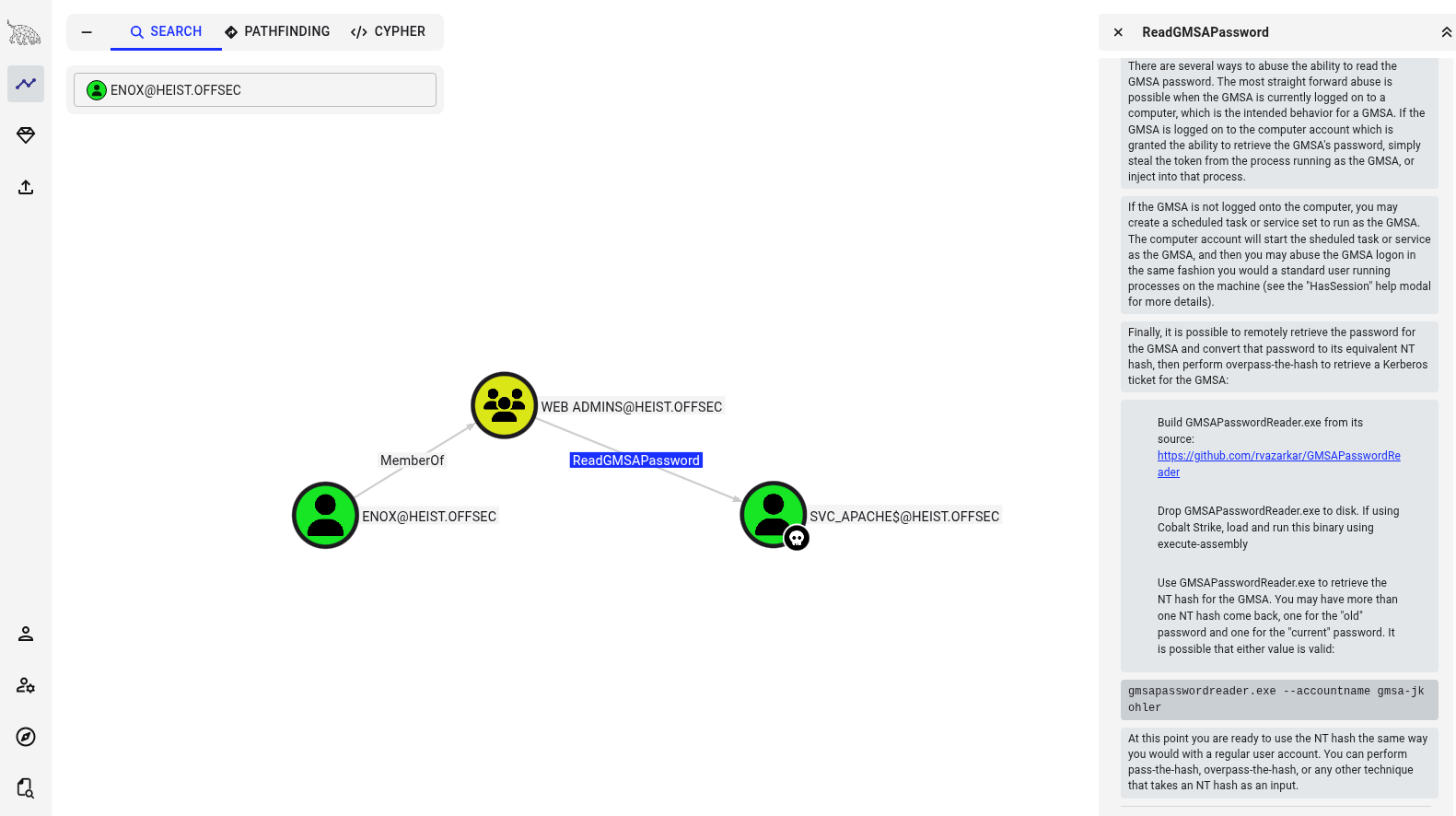Close the ReadGMSAPassword info panel
Image resolution: width=1456 pixels, height=816 pixels.
[1118, 32]
